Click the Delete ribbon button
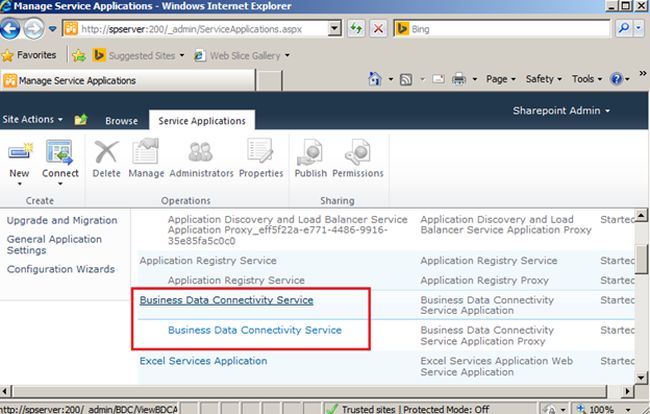 [106, 159]
